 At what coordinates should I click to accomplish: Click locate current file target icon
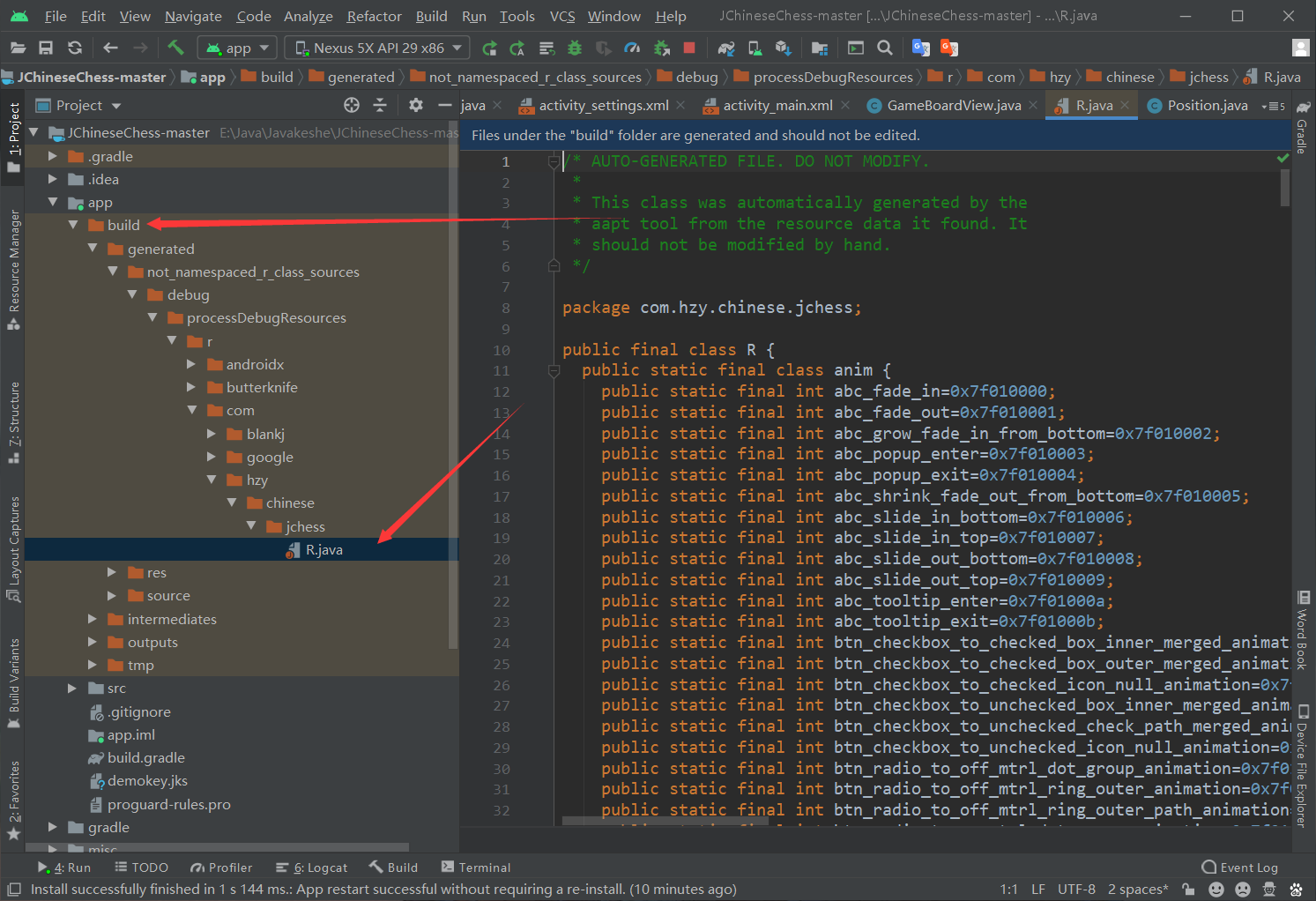[352, 105]
